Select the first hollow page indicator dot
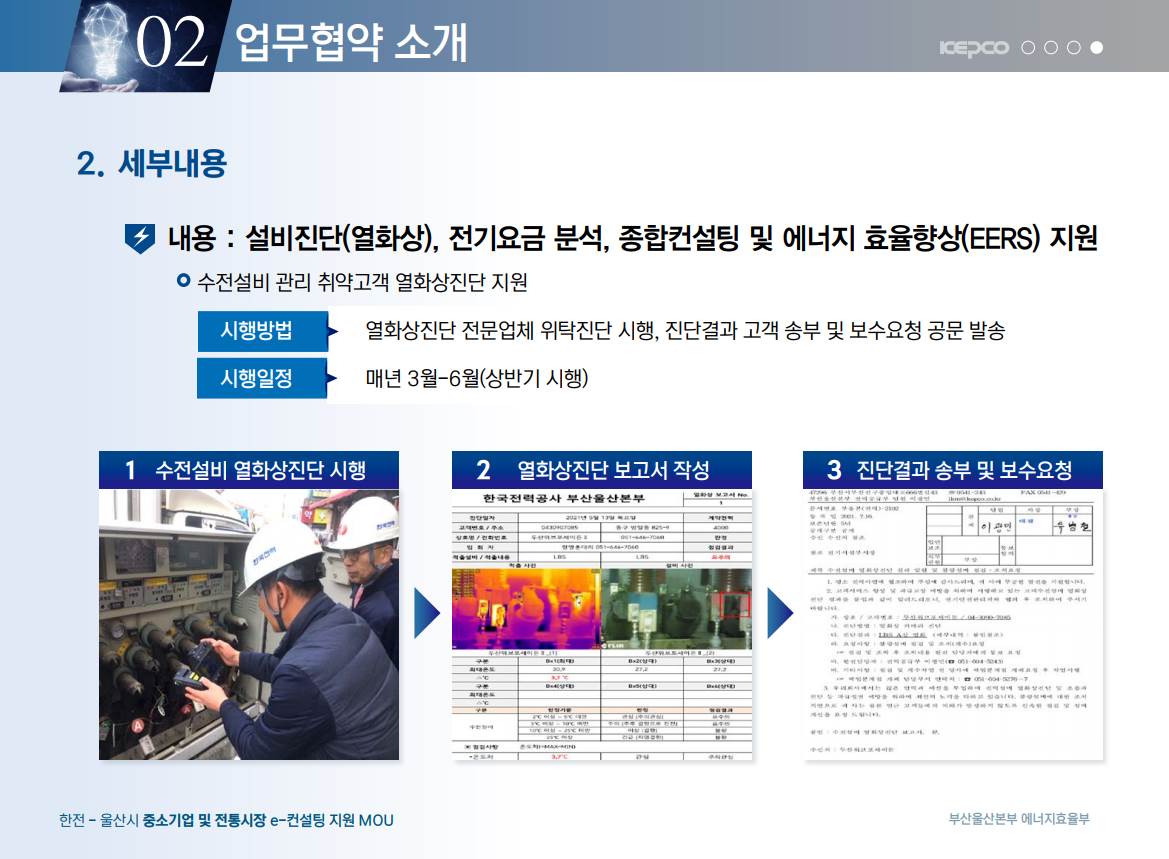 pyautogui.click(x=1028, y=48)
